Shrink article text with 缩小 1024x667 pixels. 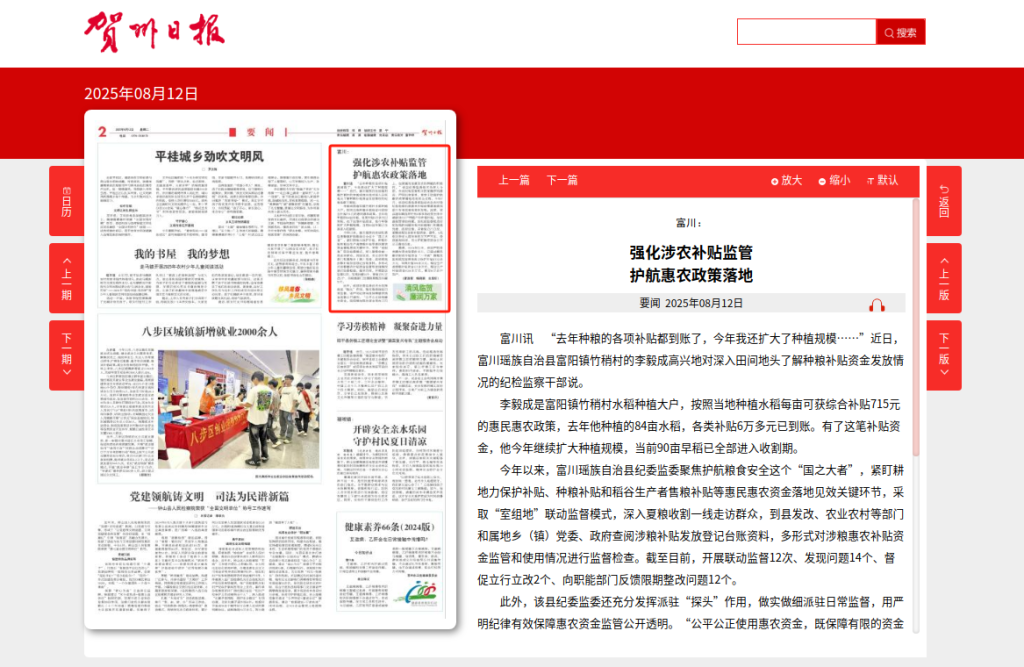[834, 180]
